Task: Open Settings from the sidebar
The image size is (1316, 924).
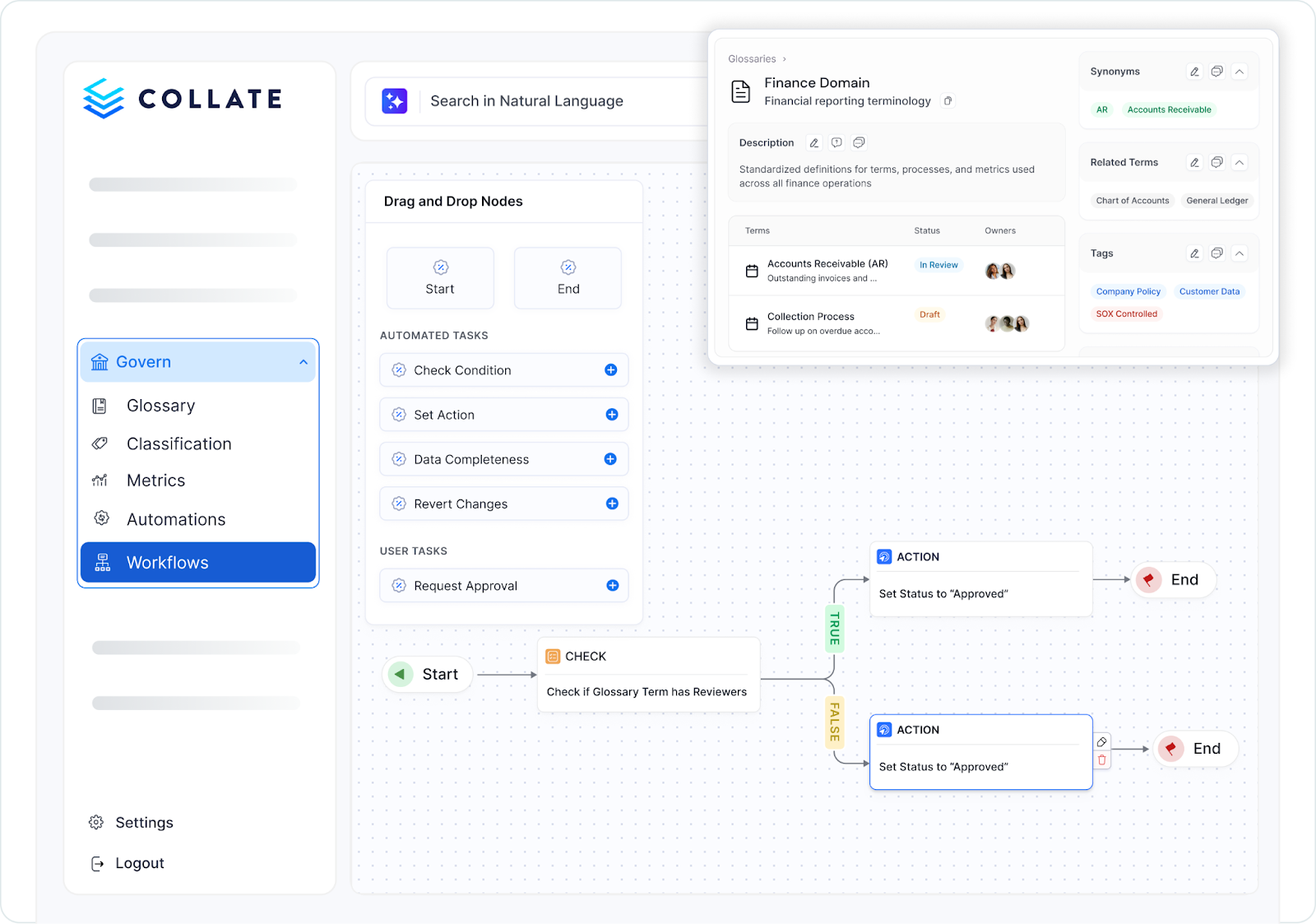Action: tap(132, 823)
